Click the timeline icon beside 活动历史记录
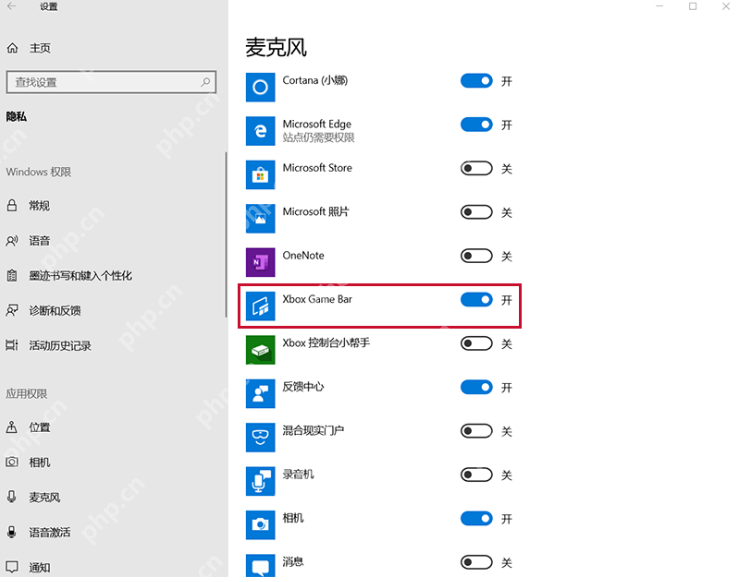This screenshot has width=736, height=582. tap(12, 345)
